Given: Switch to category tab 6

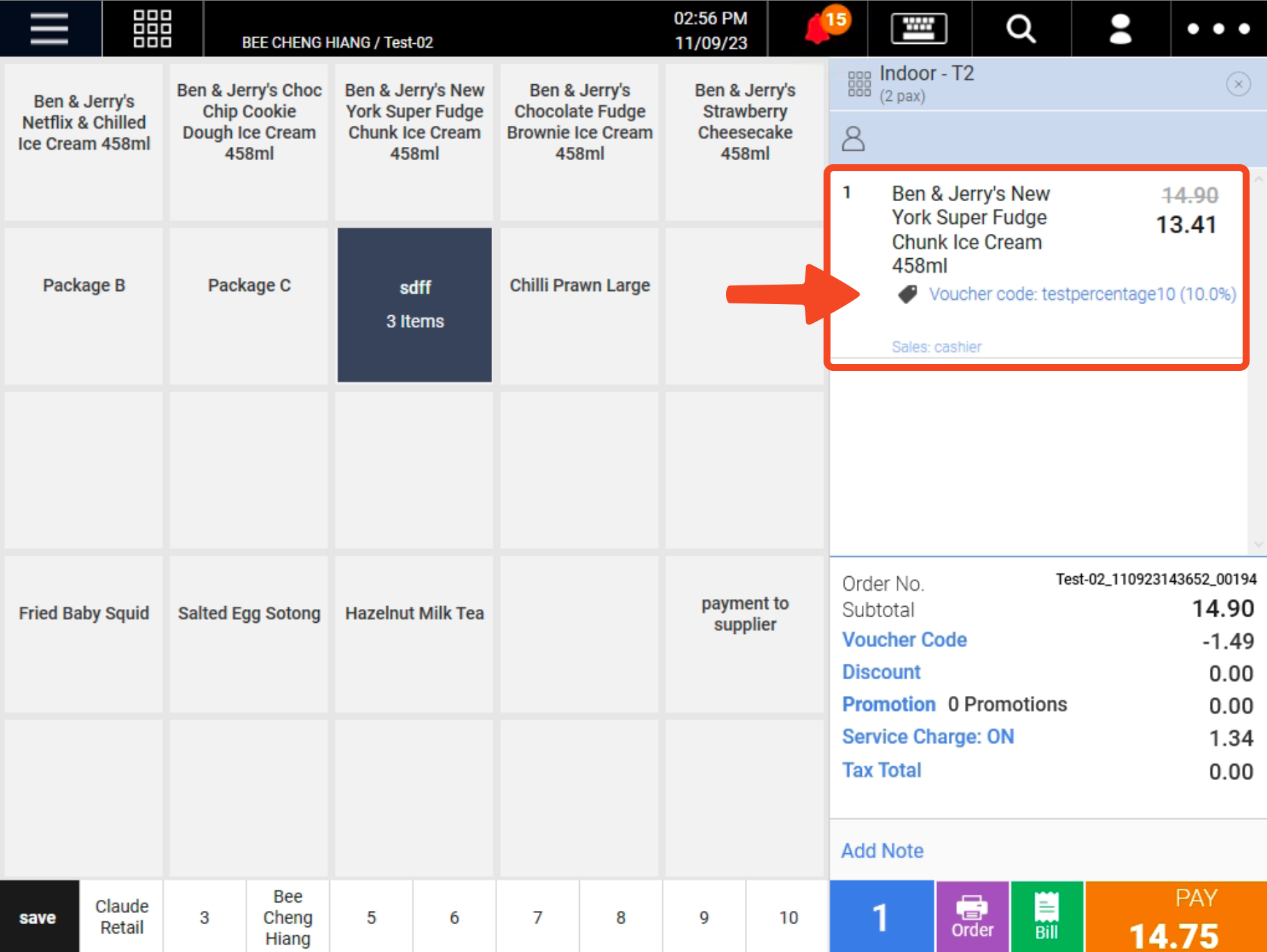Looking at the screenshot, I should (x=455, y=917).
